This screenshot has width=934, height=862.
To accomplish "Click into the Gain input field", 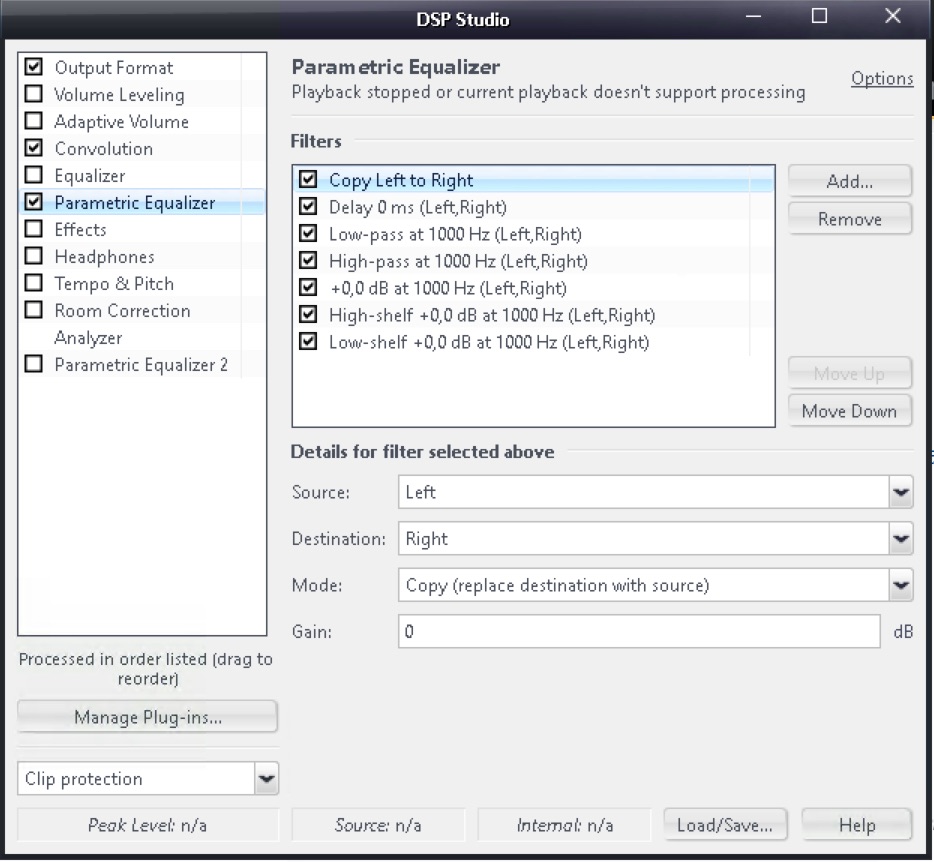I will (x=639, y=631).
